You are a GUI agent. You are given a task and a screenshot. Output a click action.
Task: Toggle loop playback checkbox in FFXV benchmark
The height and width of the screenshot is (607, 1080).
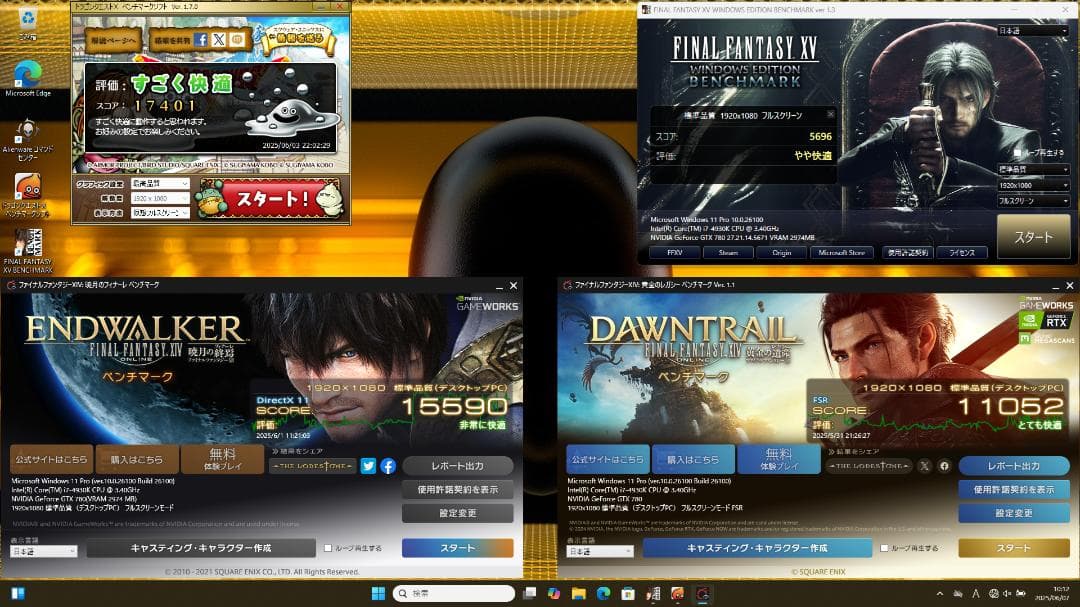click(1018, 152)
